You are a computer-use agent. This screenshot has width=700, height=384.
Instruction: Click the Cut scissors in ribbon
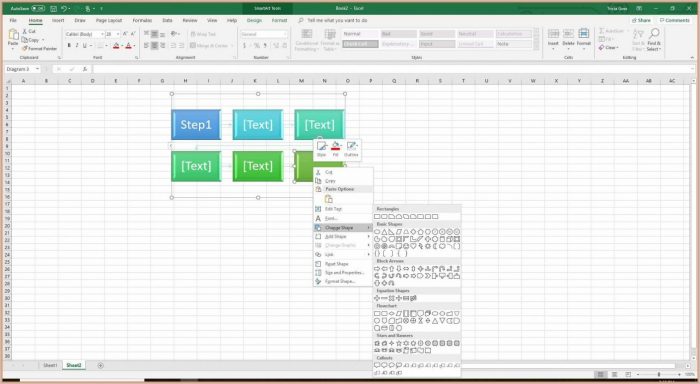pos(25,32)
